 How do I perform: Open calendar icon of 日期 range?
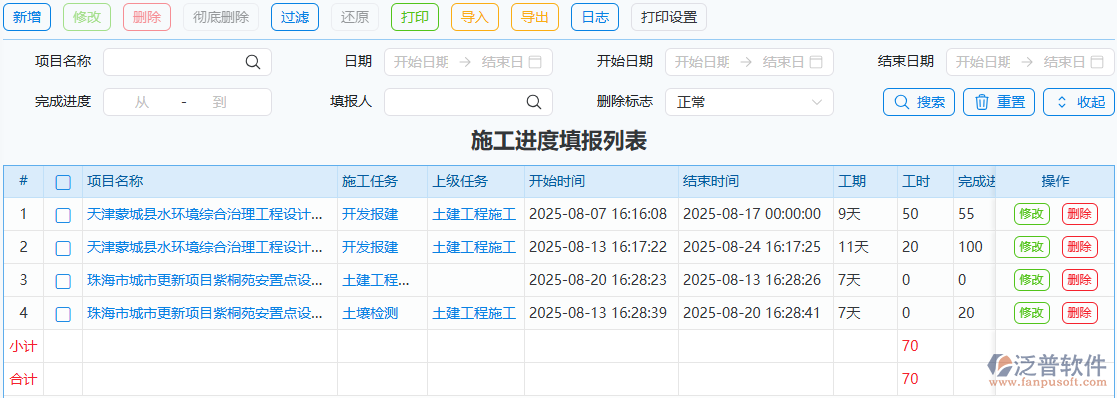click(x=535, y=62)
